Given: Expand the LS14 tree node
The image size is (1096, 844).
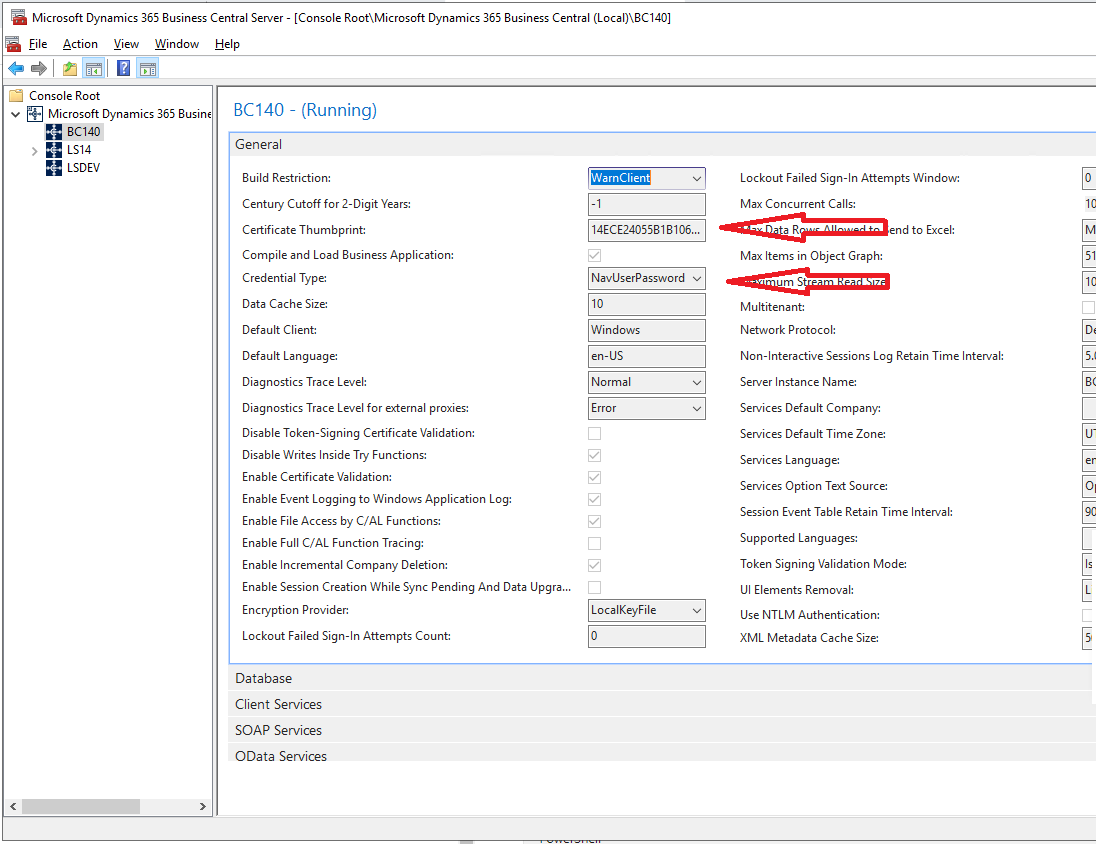Looking at the screenshot, I should [34, 151].
